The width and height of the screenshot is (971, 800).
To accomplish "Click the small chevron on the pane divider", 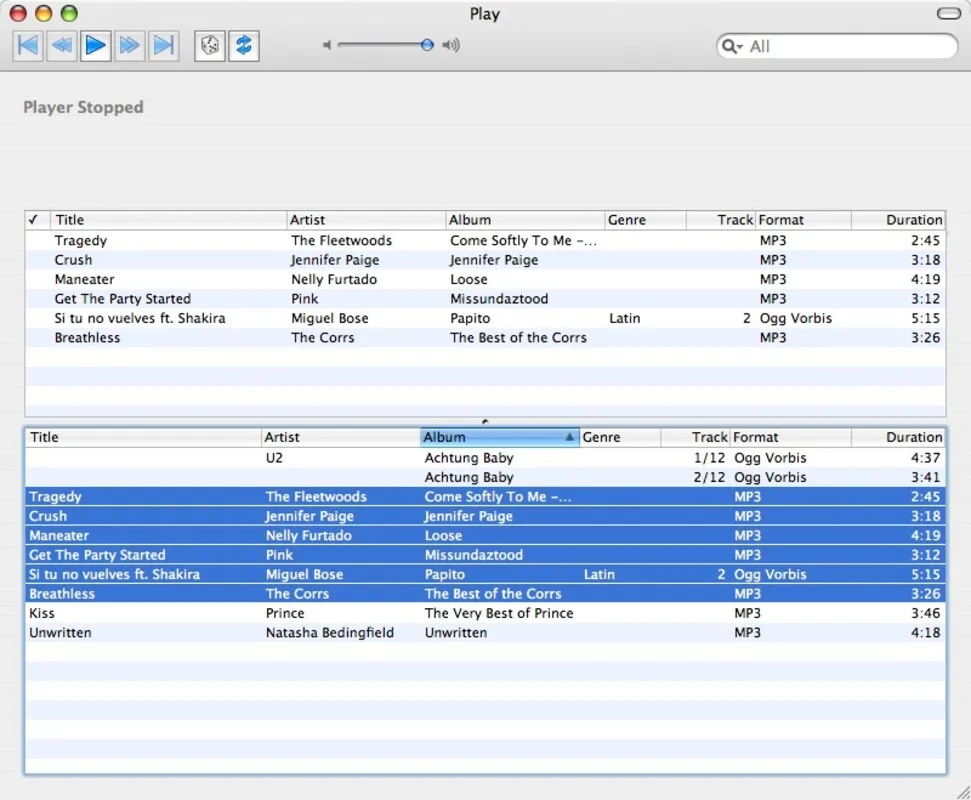I will point(485,421).
